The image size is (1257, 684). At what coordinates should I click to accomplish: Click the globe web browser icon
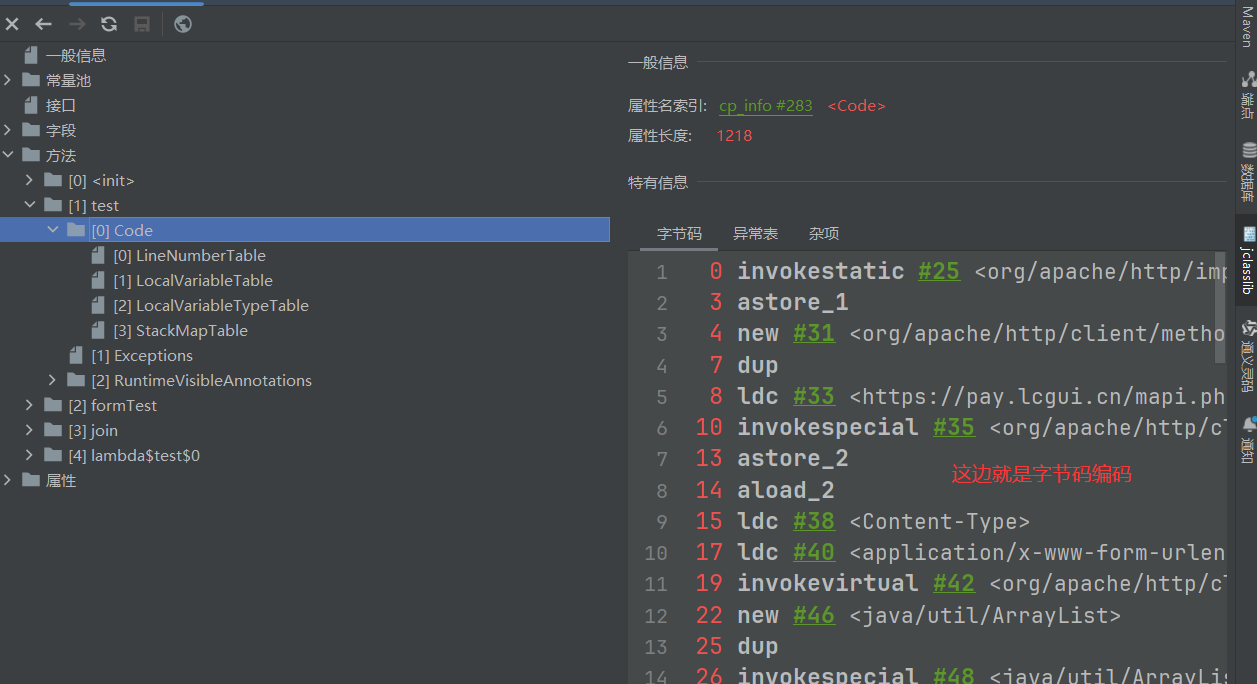pos(183,24)
